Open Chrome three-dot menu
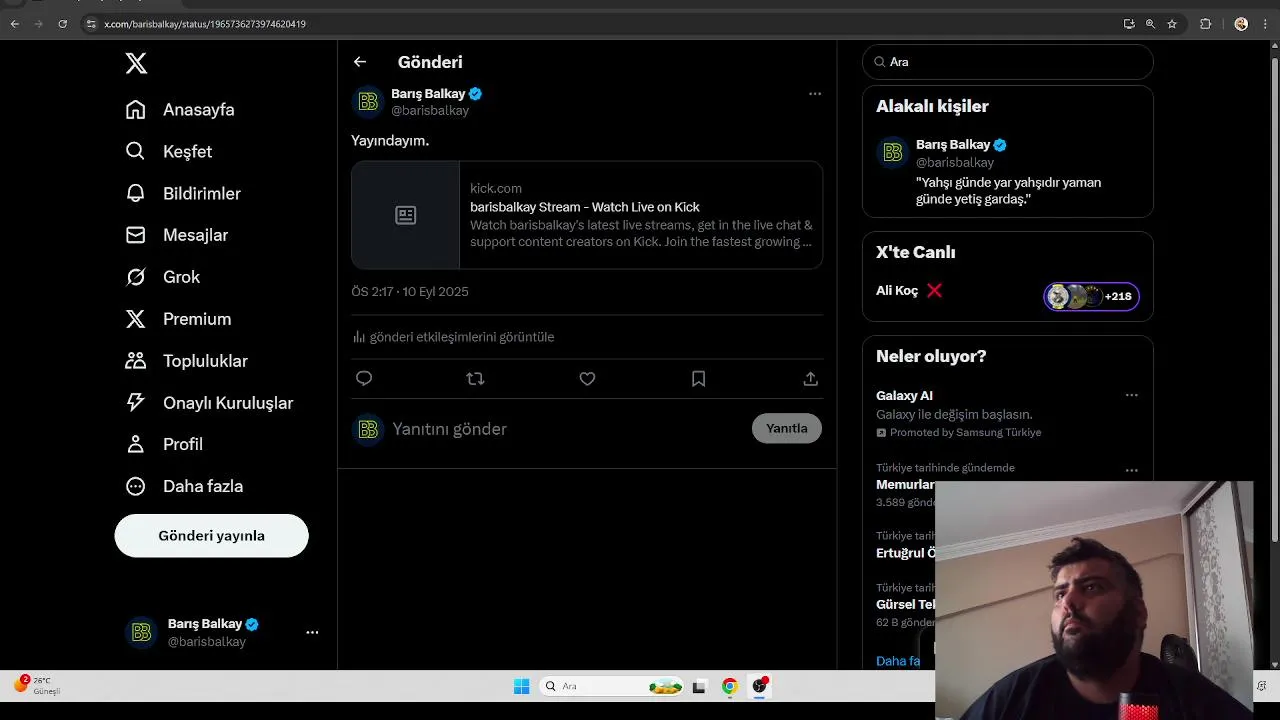The height and width of the screenshot is (720, 1280). tap(1264, 24)
